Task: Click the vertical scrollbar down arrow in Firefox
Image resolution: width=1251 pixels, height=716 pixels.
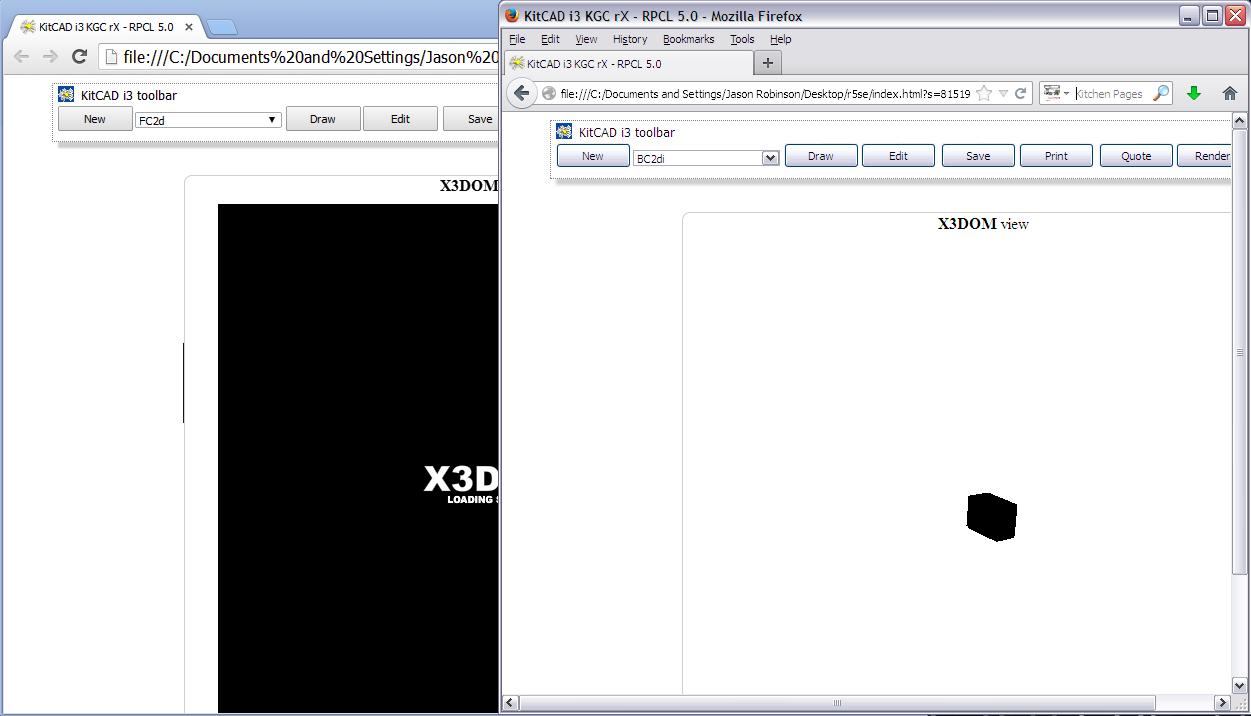Action: pos(1240,686)
